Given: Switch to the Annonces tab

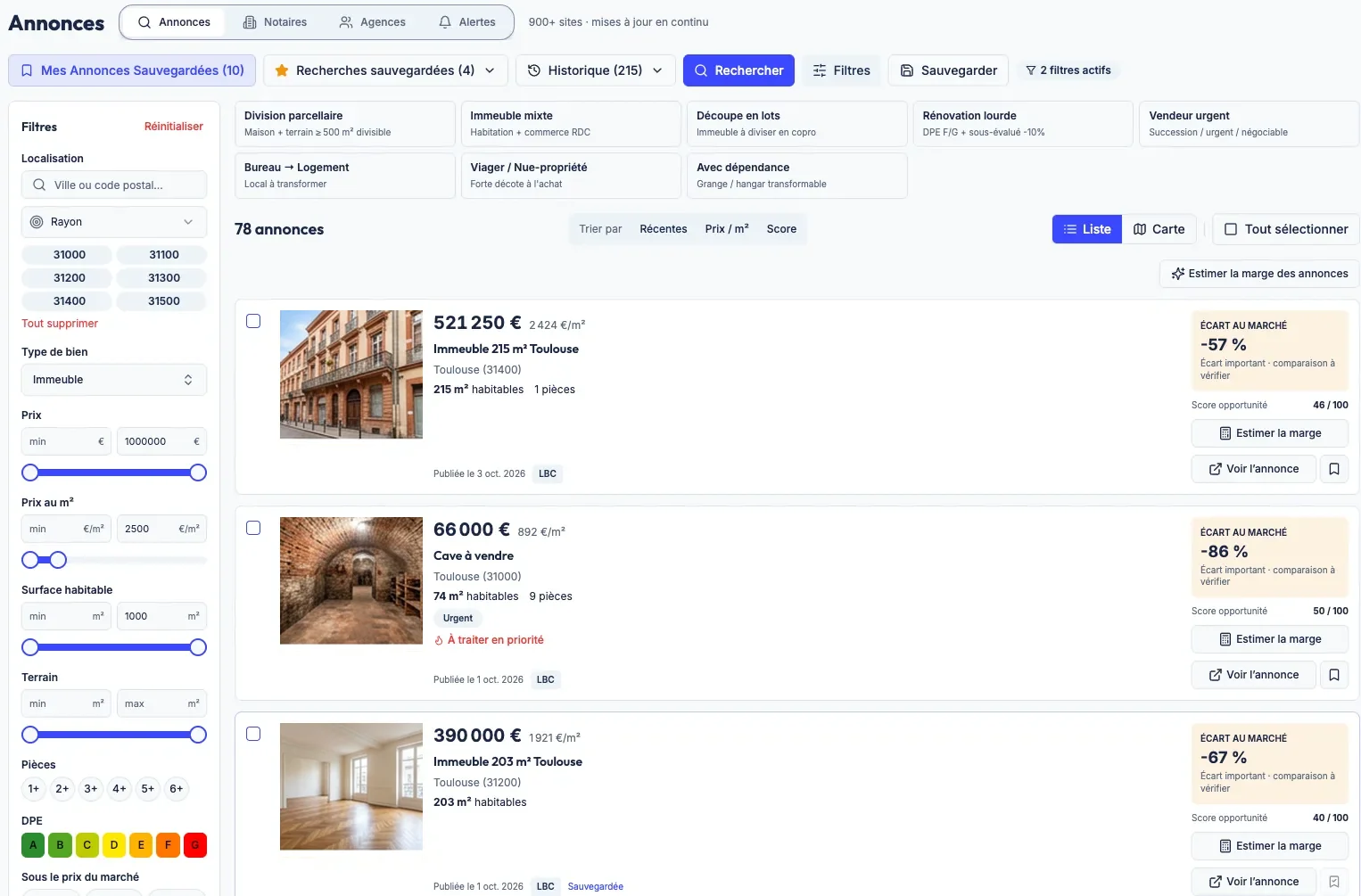Looking at the screenshot, I should click(174, 22).
